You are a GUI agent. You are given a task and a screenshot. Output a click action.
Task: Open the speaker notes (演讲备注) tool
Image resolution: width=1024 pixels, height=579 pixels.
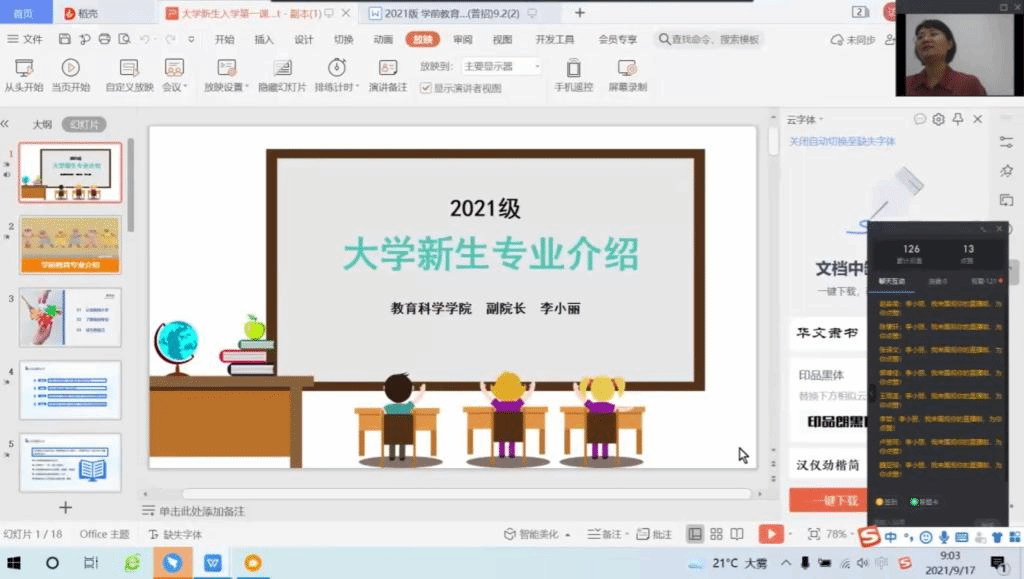pyautogui.click(x=387, y=75)
